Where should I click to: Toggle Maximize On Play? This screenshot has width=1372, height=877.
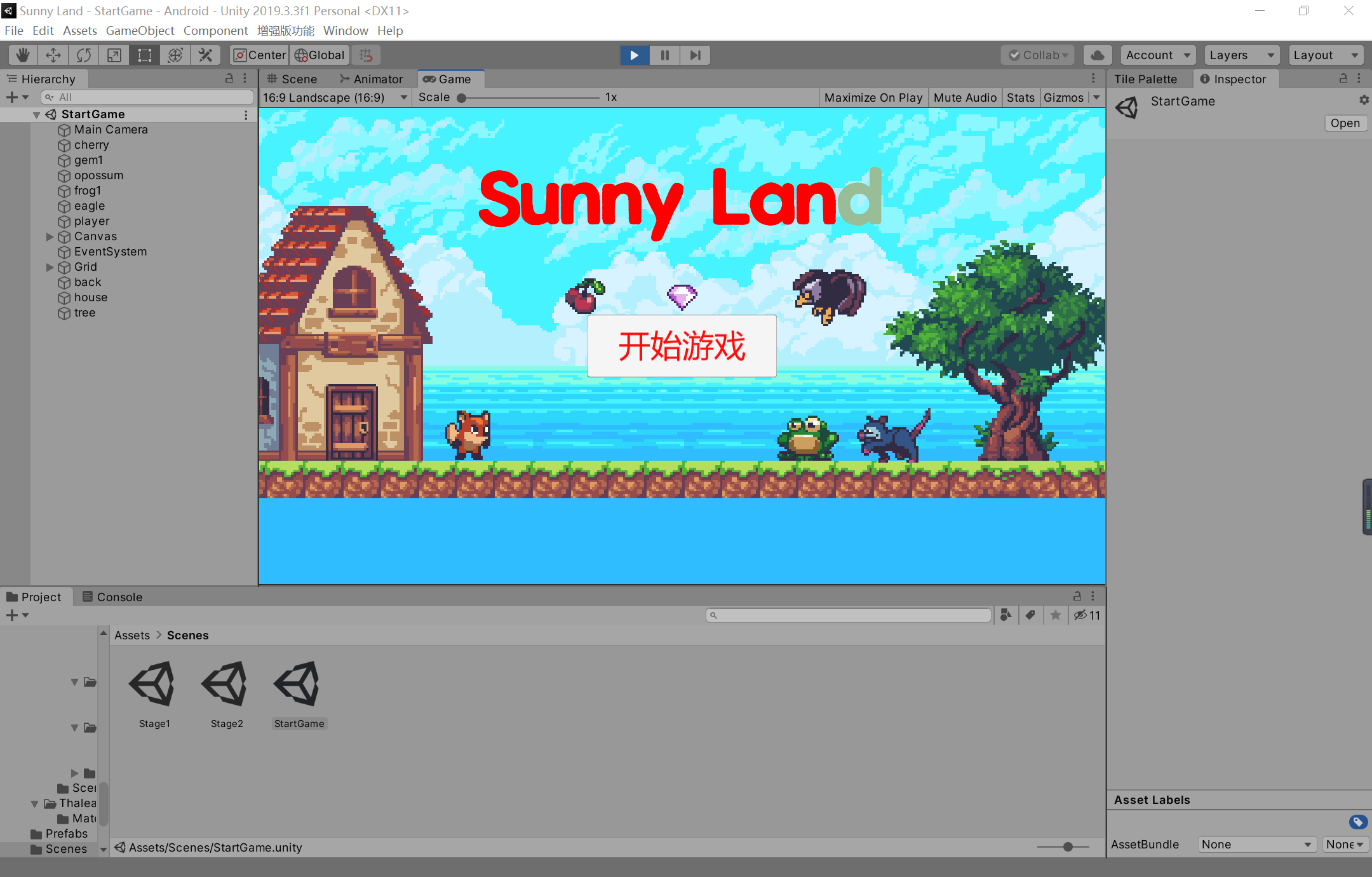(873, 97)
